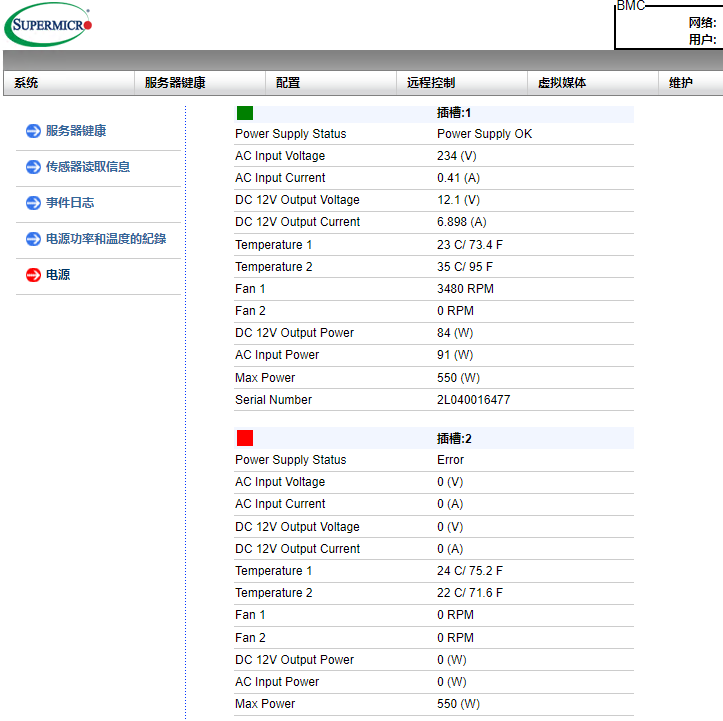Click the 'Error' status value in slot 2
Viewport: 723px width, 721px height.
click(x=450, y=460)
